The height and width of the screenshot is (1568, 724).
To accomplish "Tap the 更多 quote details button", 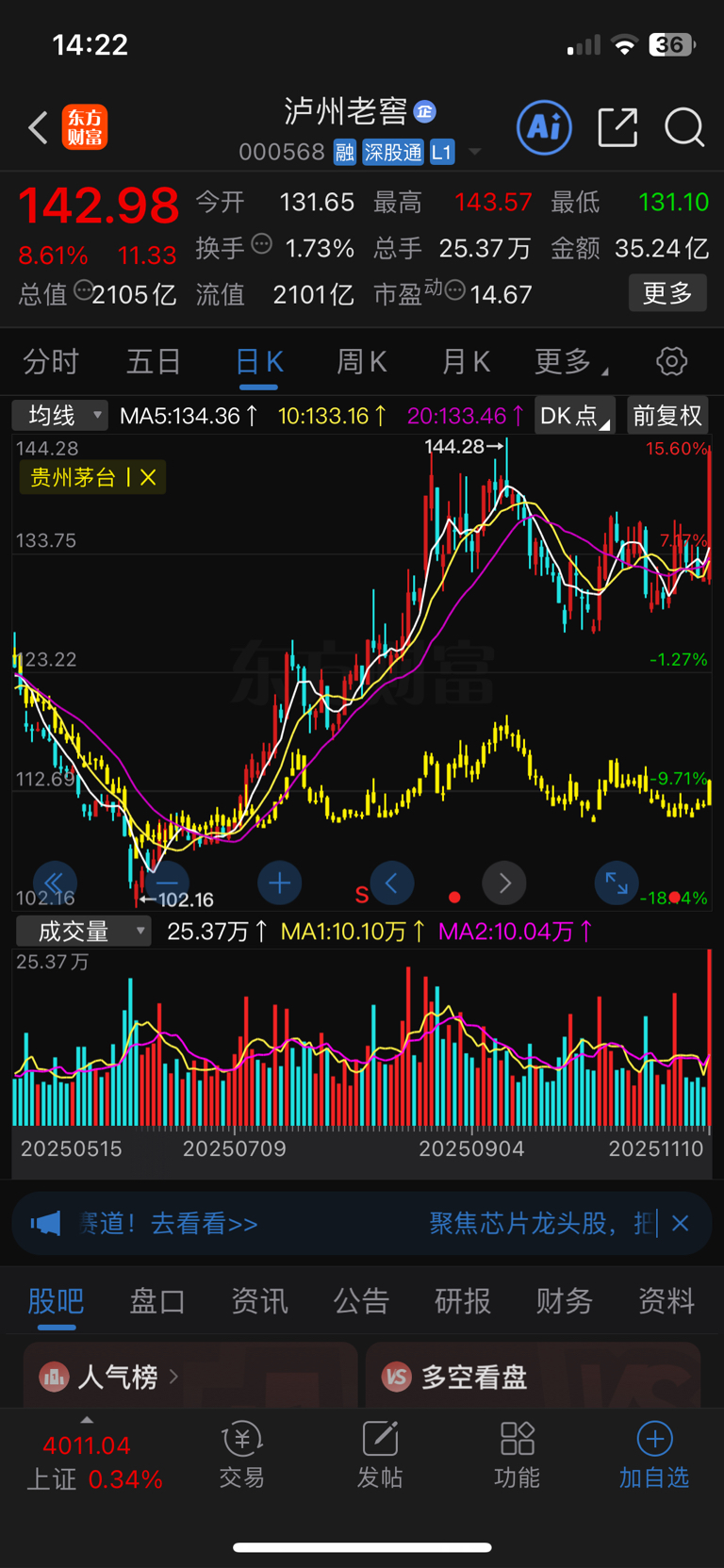I will click(x=667, y=293).
